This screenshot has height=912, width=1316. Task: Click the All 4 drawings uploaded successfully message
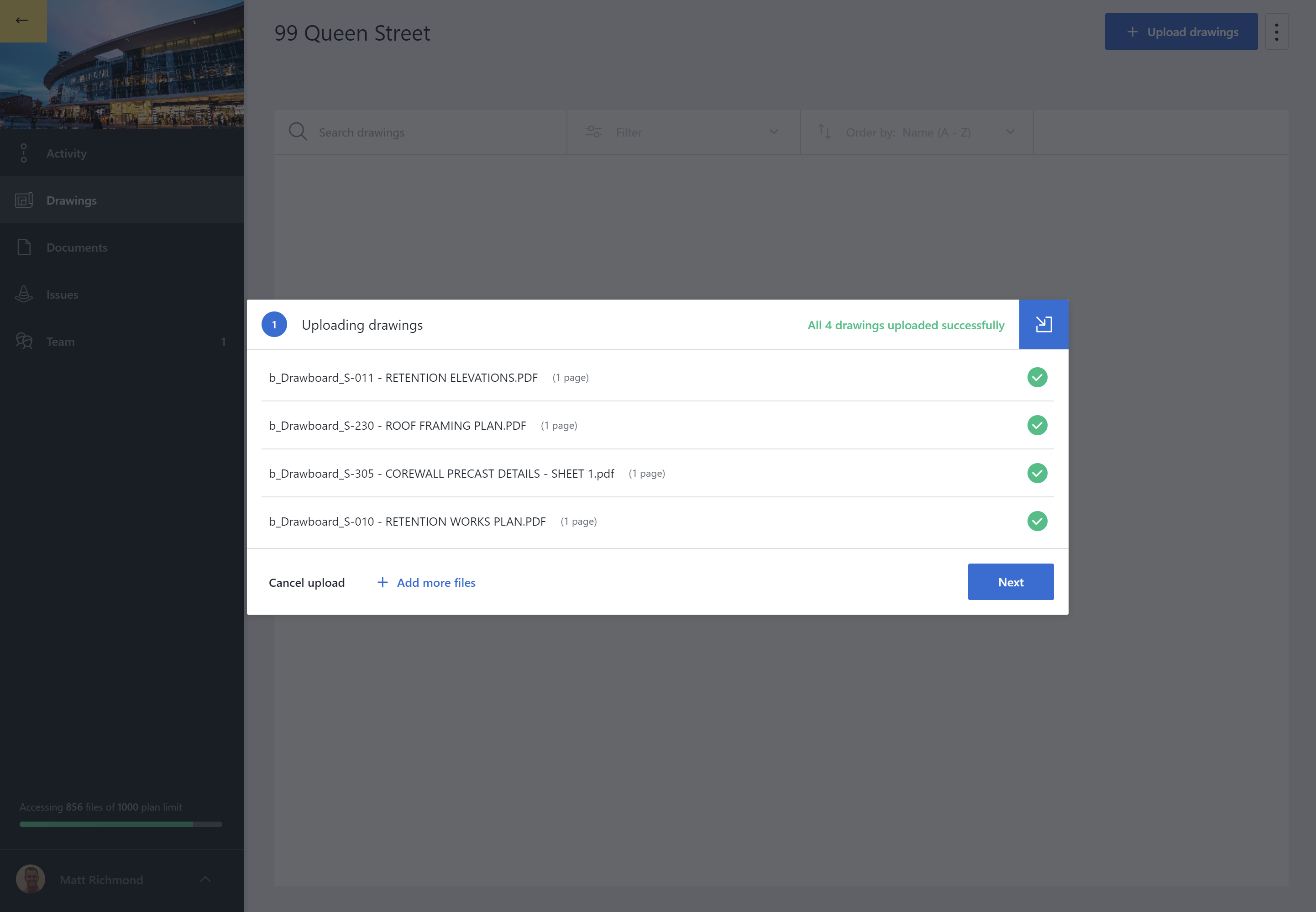[905, 325]
